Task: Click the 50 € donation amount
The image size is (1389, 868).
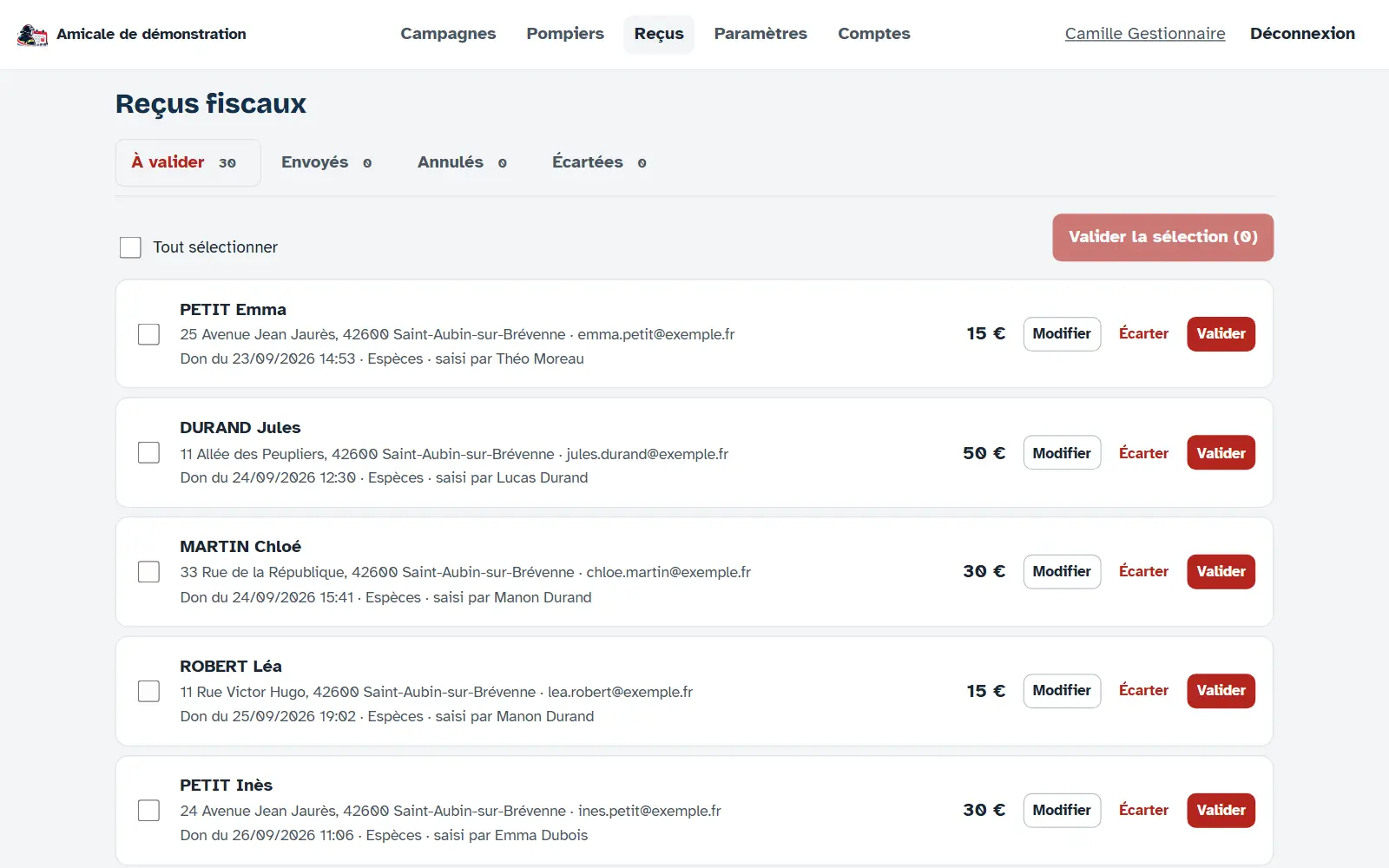Action: click(x=984, y=453)
